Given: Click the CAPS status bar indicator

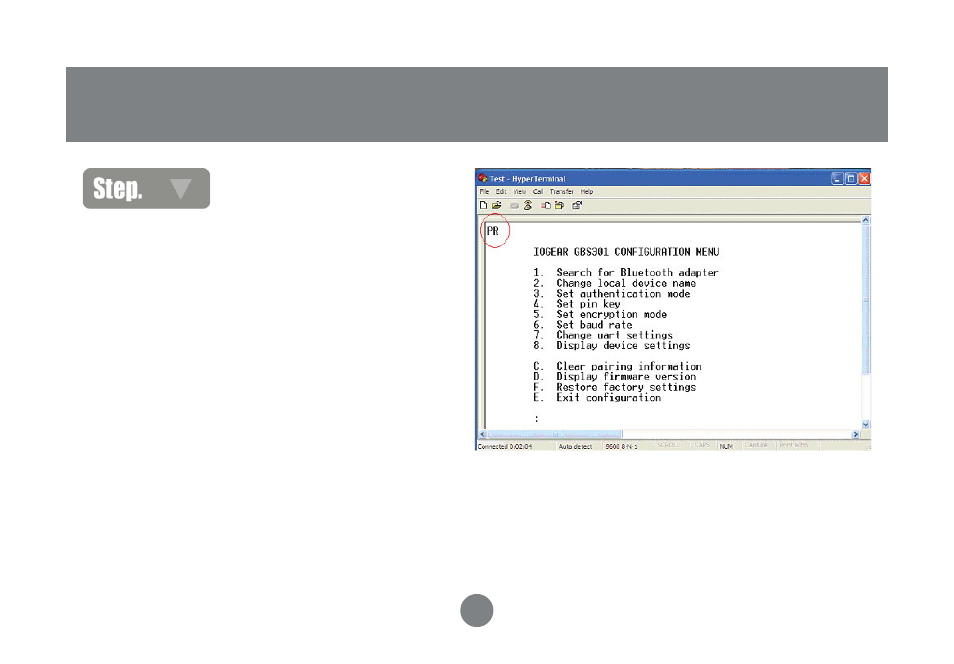Looking at the screenshot, I should tap(702, 446).
